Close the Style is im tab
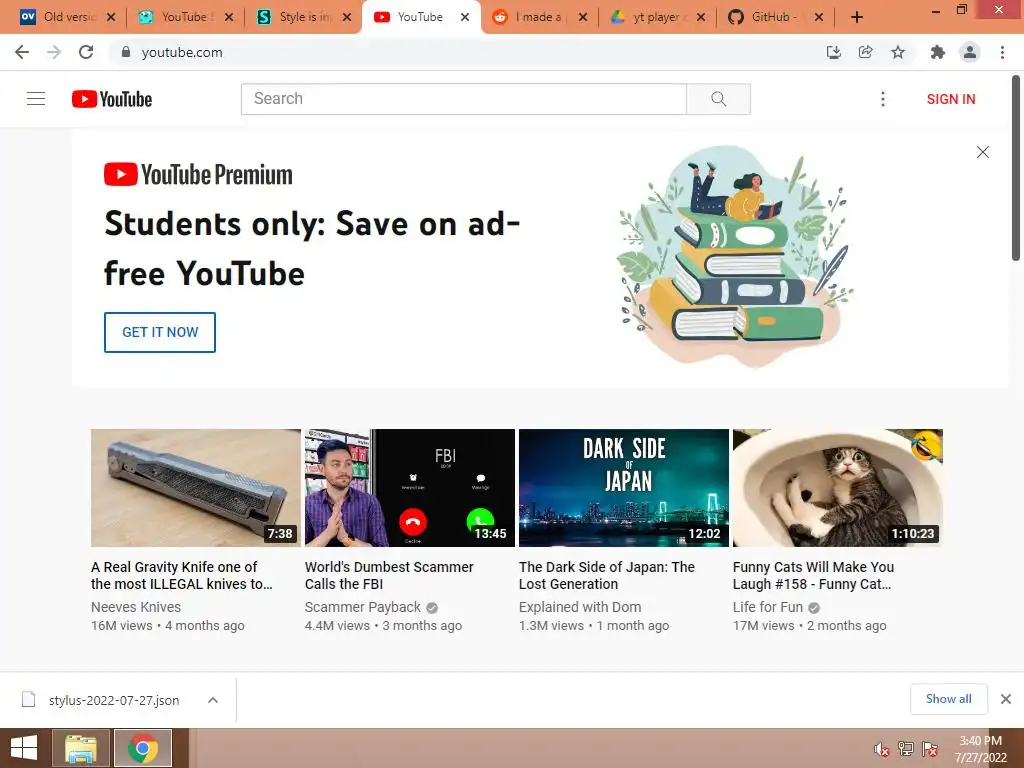 [x=347, y=17]
